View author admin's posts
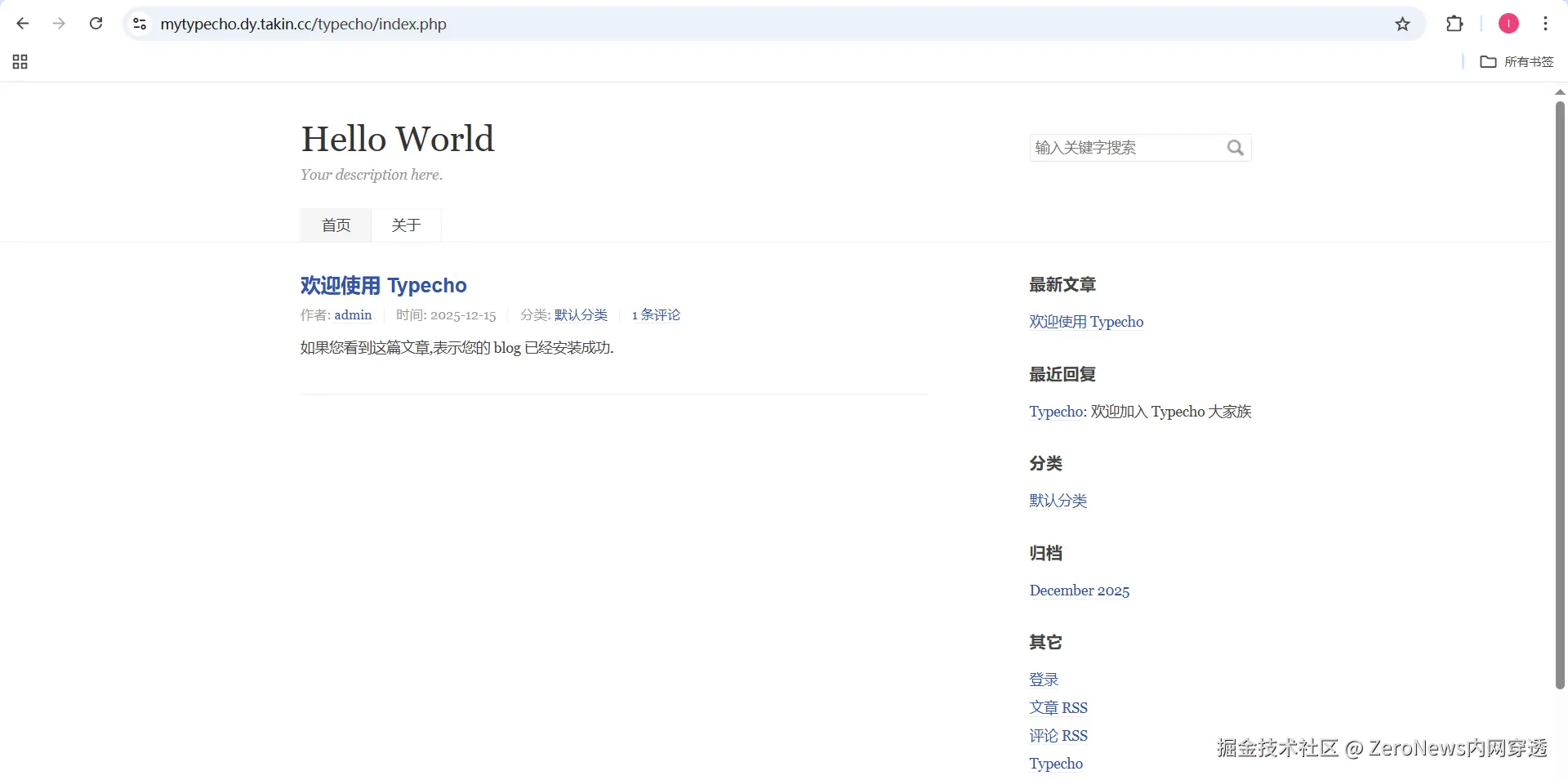Image resolution: width=1568 pixels, height=780 pixels. (353, 315)
